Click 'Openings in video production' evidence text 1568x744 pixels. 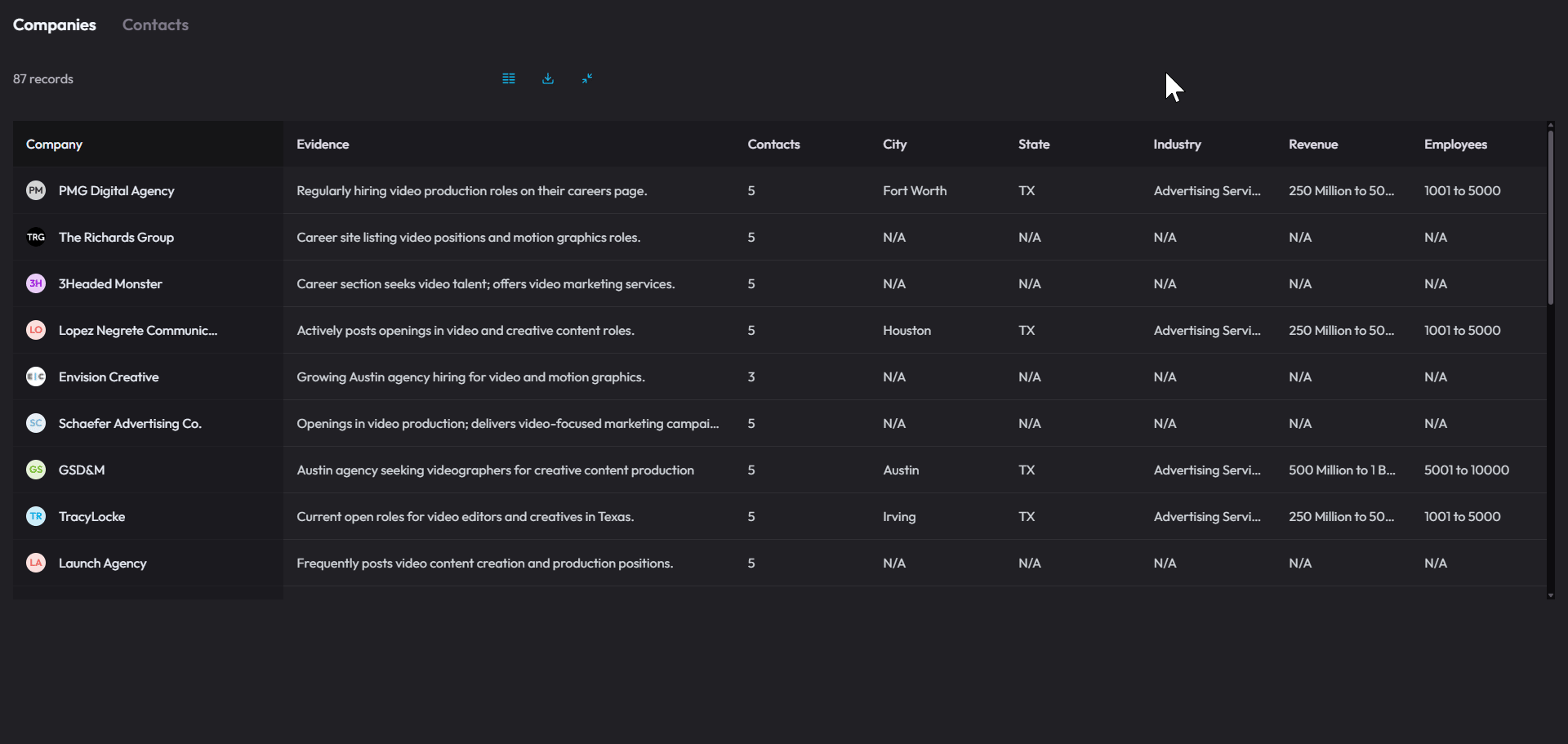[x=507, y=423]
